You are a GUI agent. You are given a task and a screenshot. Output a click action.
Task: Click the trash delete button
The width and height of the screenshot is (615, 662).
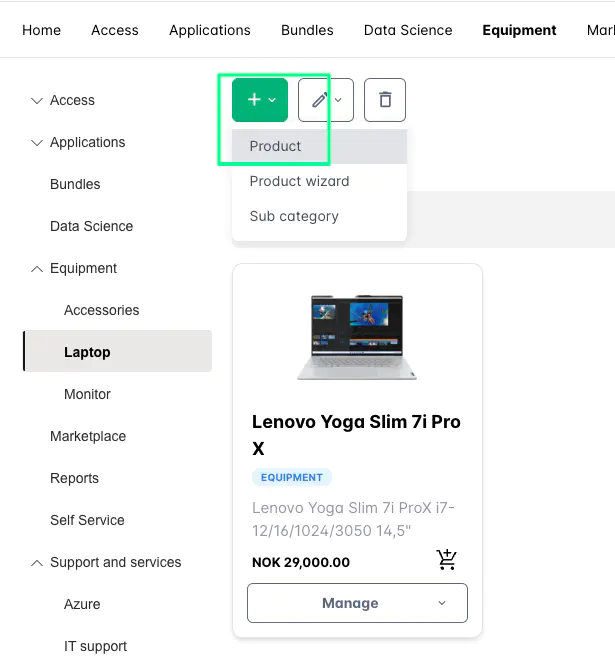385,100
